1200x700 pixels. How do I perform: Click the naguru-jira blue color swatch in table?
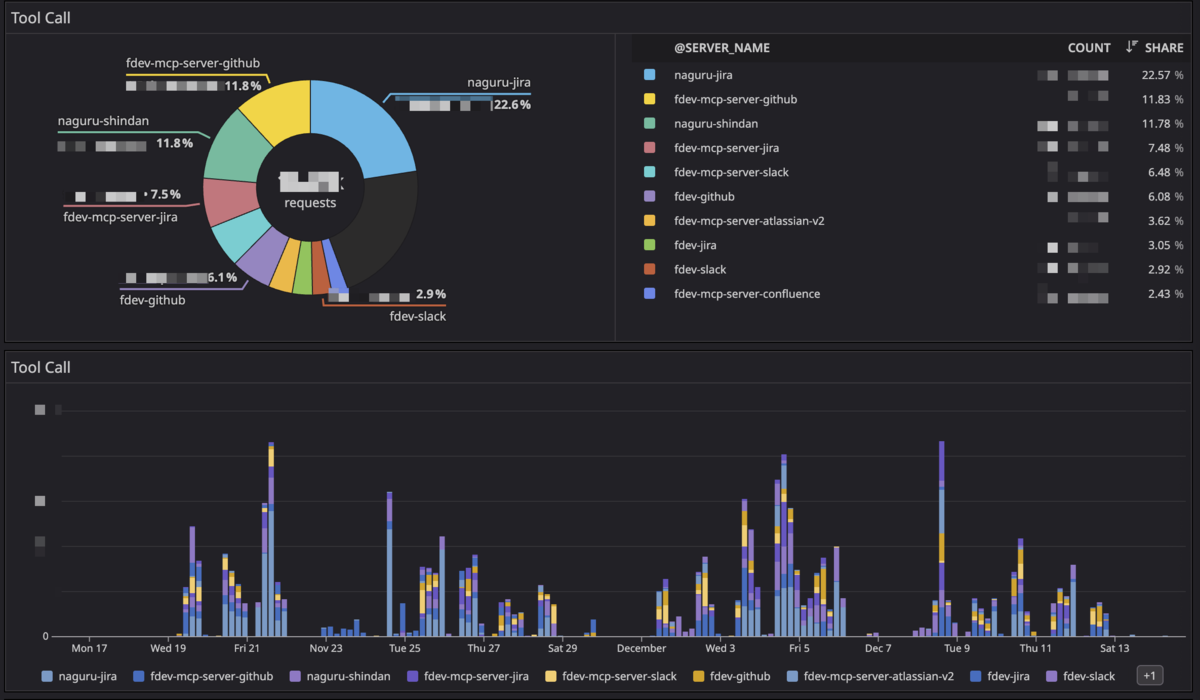650,75
